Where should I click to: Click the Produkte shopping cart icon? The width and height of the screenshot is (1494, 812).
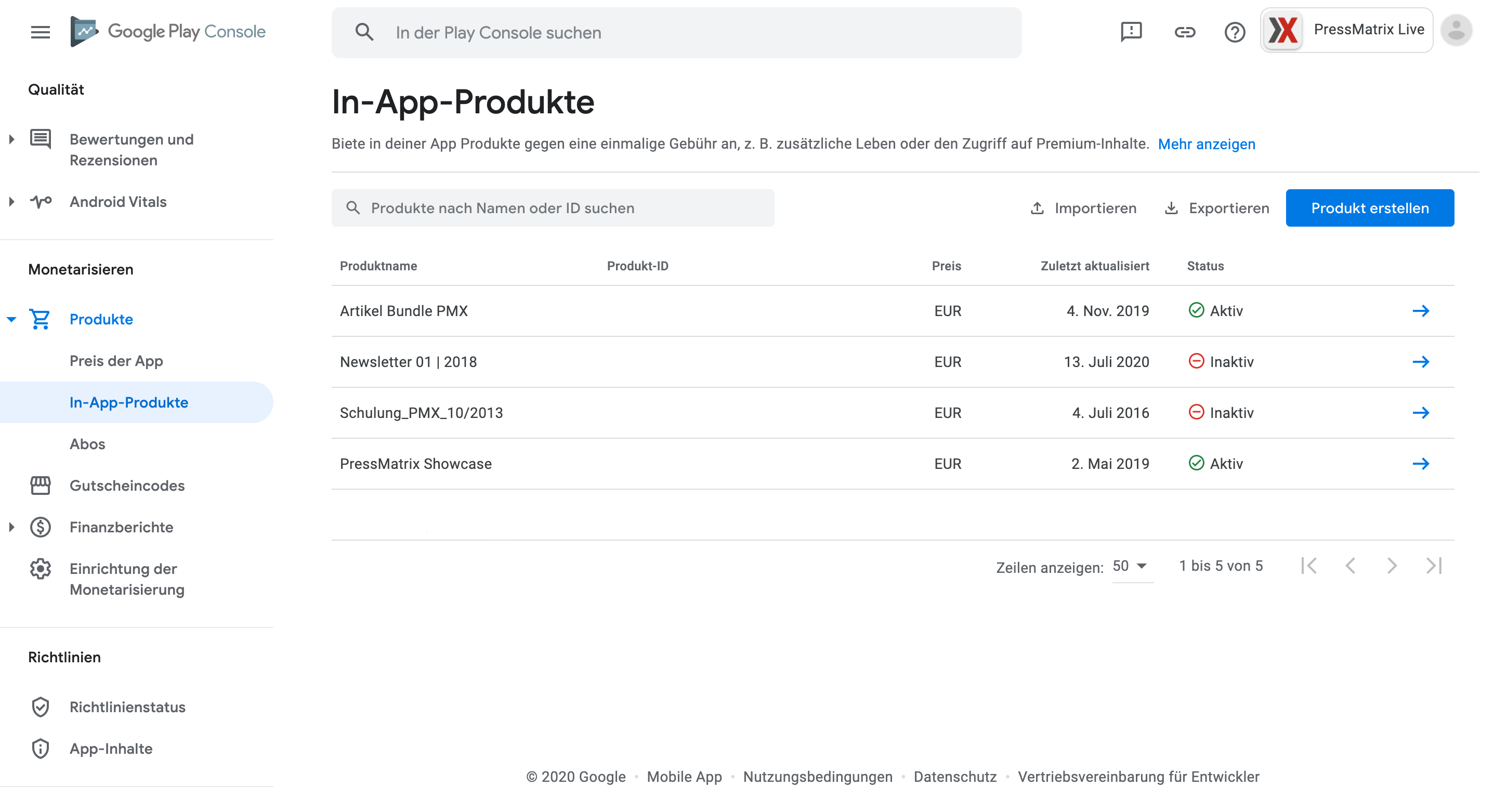pyautogui.click(x=40, y=319)
